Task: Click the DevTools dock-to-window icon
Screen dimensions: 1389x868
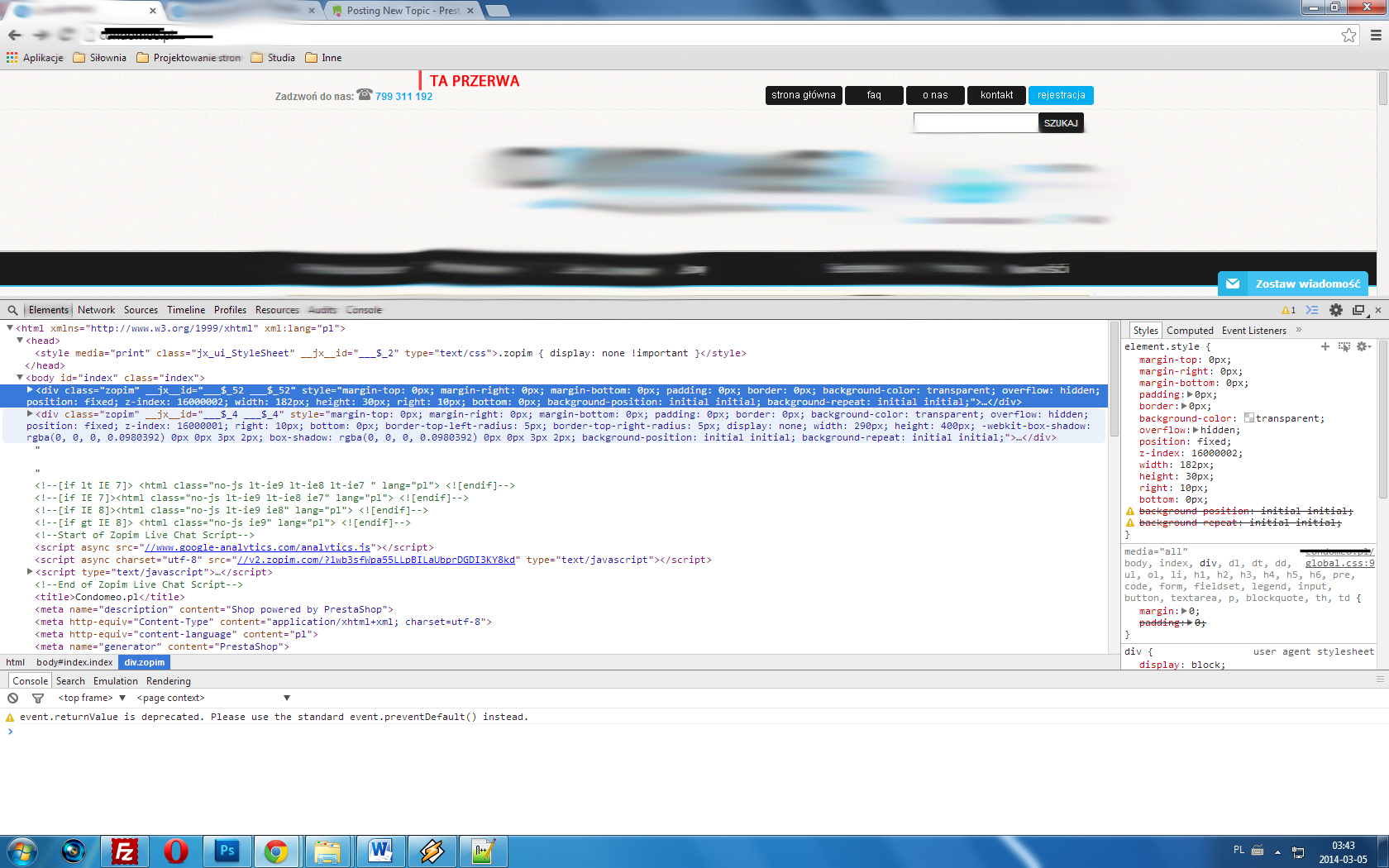Action: tap(1358, 310)
